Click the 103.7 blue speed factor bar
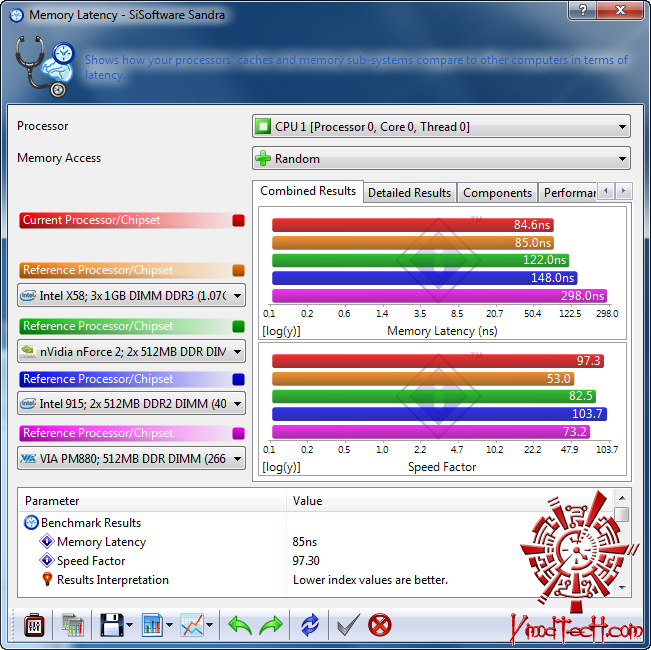The image size is (651, 650). pos(439,413)
